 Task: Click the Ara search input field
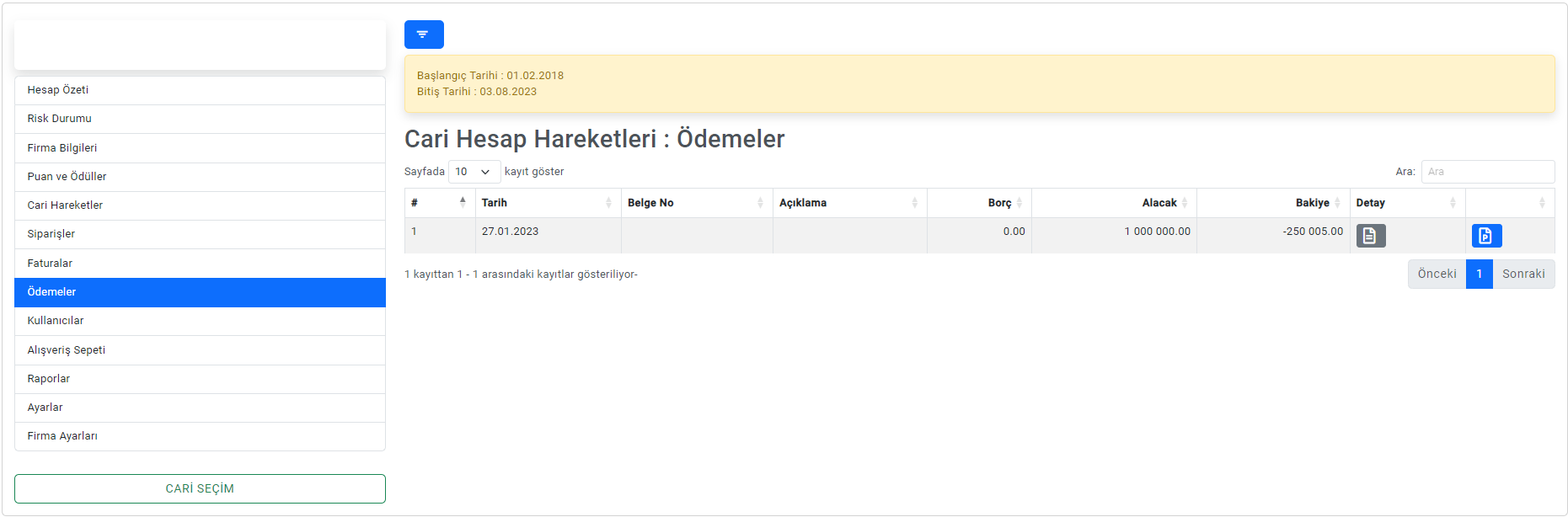[1487, 172]
